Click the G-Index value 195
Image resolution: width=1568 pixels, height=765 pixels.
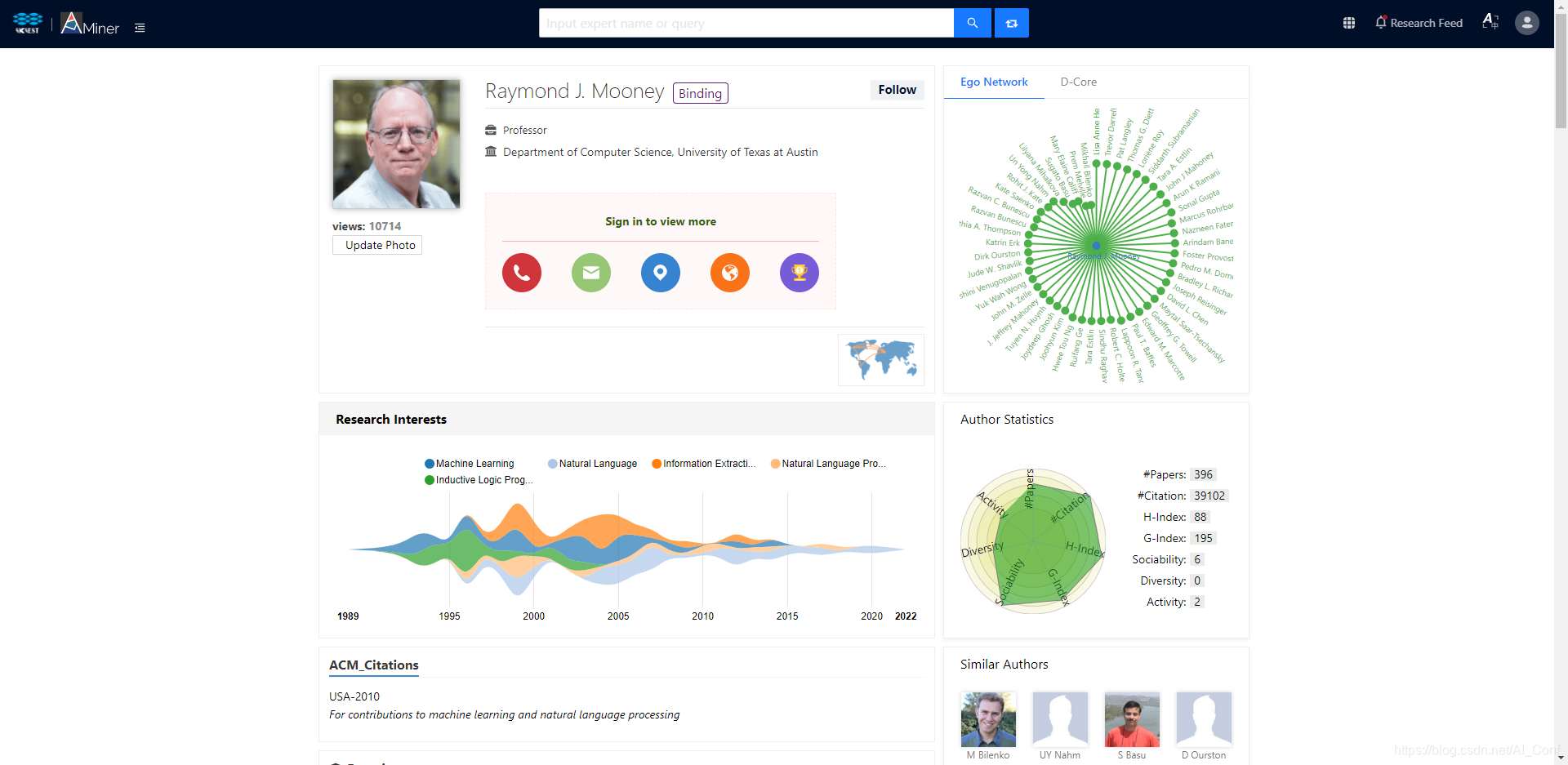pyautogui.click(x=1203, y=538)
